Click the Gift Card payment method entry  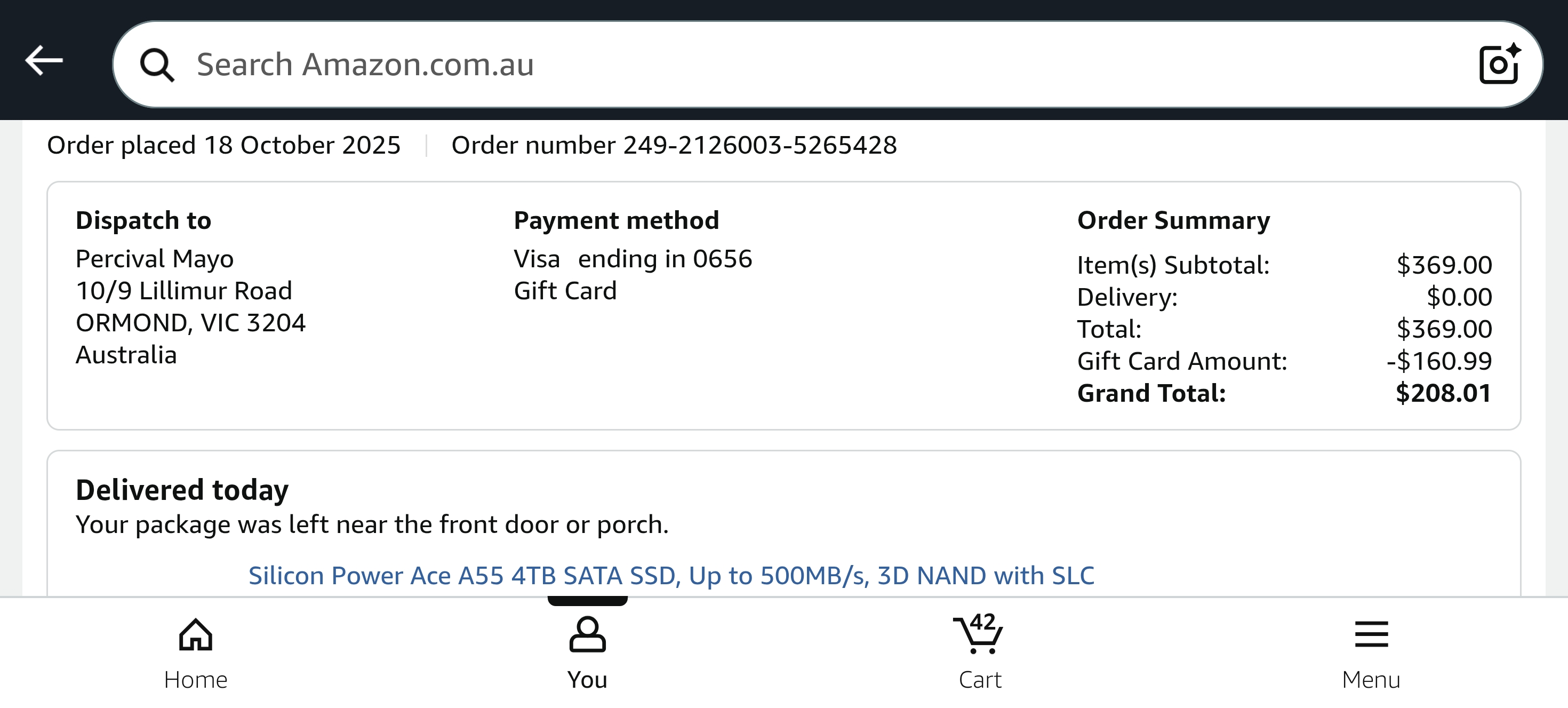coord(565,291)
